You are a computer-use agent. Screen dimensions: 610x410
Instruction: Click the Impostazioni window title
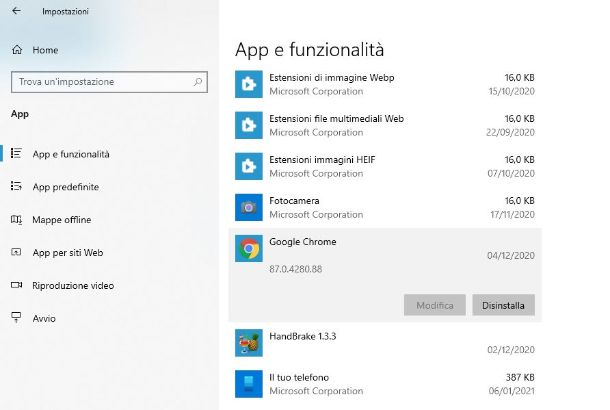65,12
